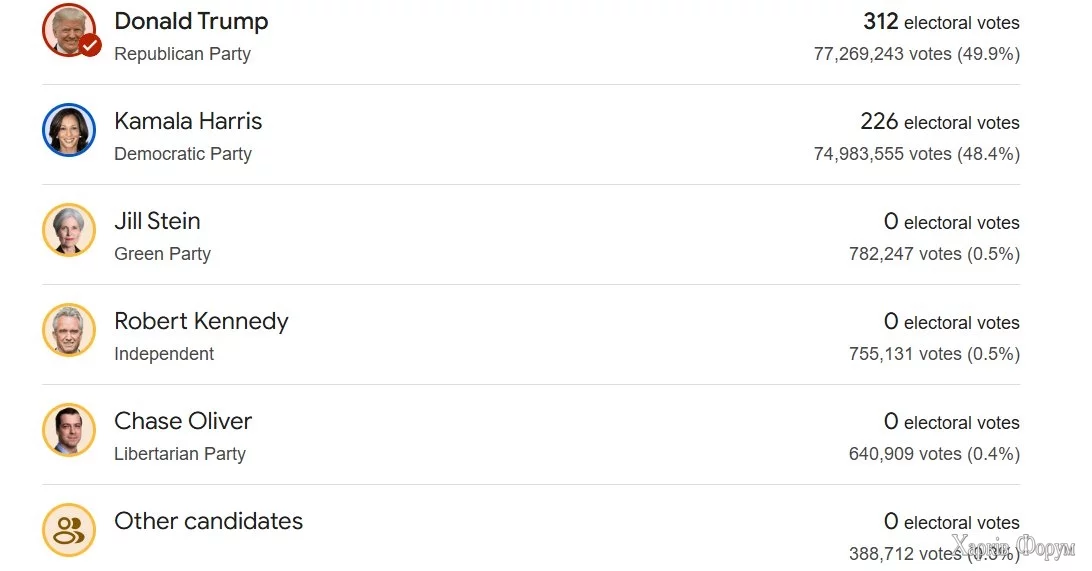
Task: Open the Donald Trump candidate name
Action: (x=191, y=21)
